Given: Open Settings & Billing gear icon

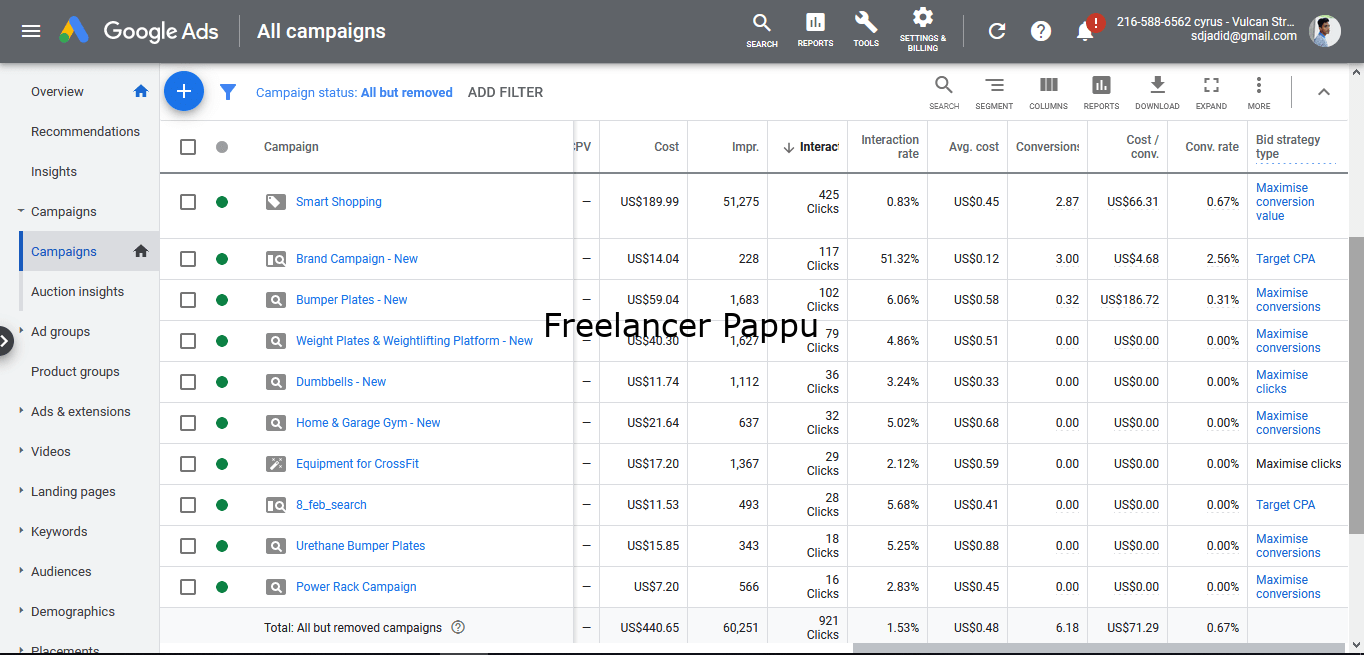Looking at the screenshot, I should click(923, 30).
